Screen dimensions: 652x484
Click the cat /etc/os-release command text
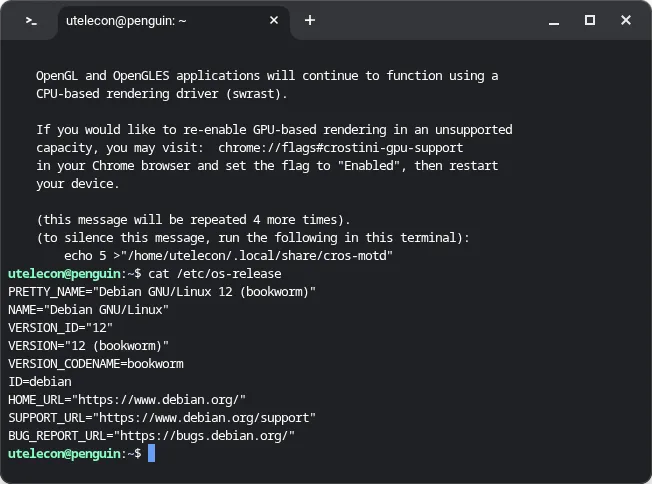pyautogui.click(x=215, y=274)
